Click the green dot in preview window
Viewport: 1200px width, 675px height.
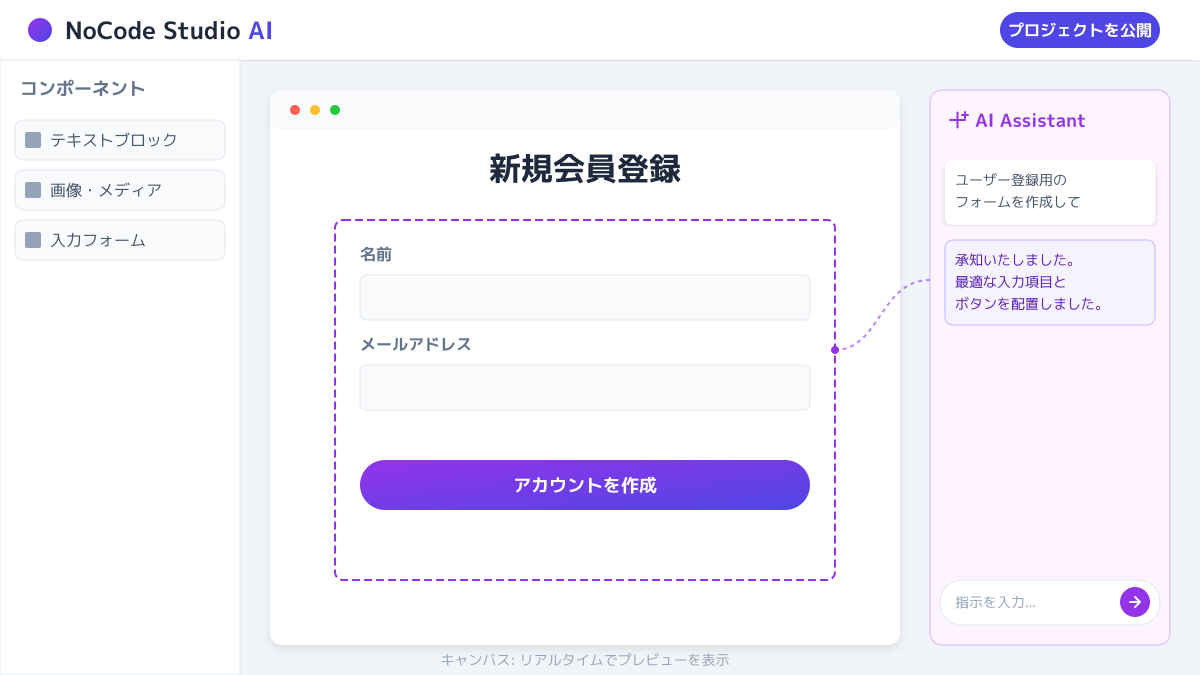[x=335, y=110]
